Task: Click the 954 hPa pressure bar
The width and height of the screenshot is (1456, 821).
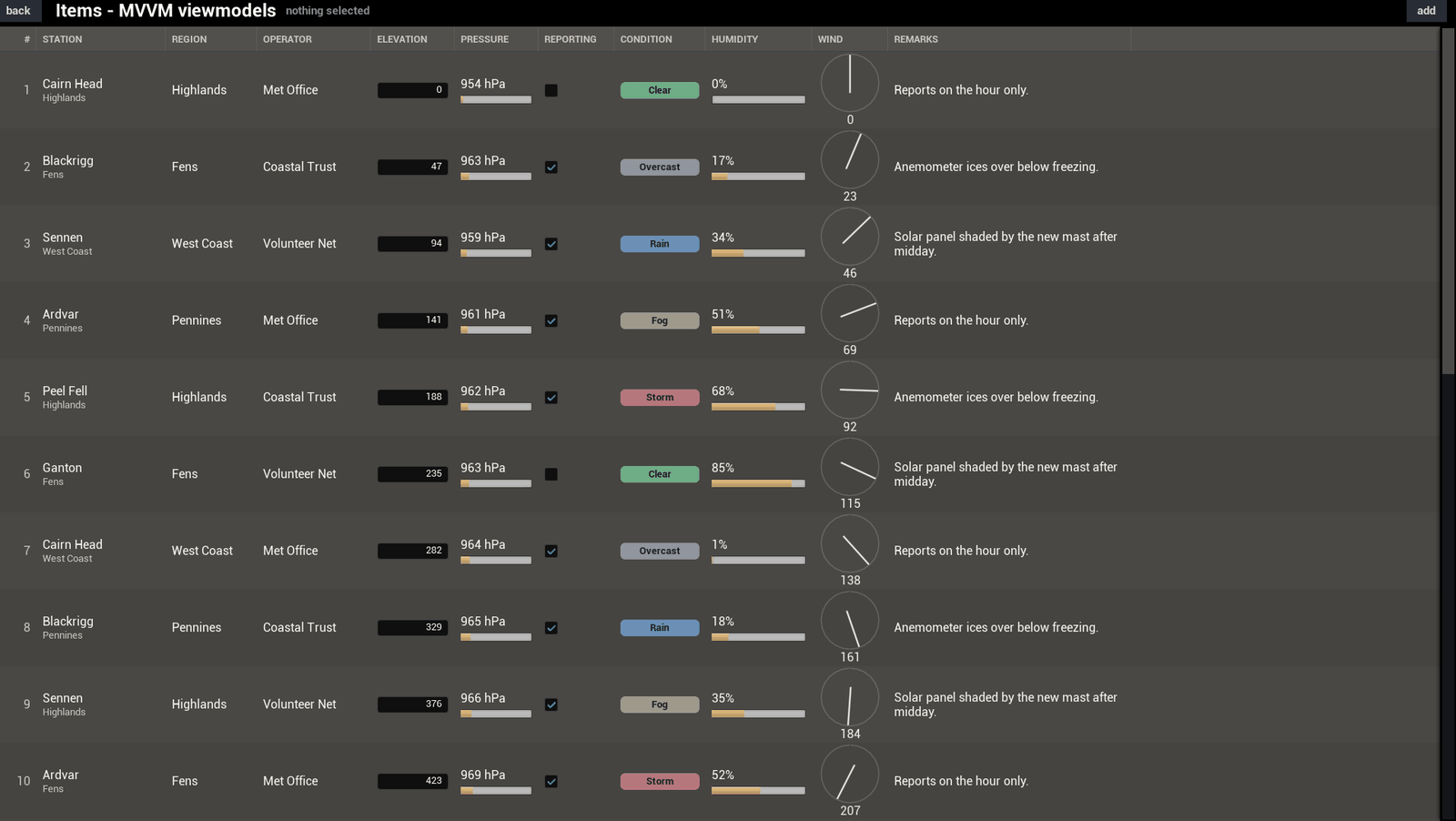Action: coord(496,100)
